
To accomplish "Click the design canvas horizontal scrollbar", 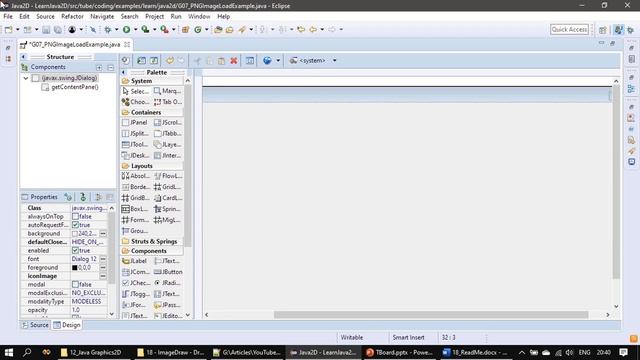I will pos(431,315).
